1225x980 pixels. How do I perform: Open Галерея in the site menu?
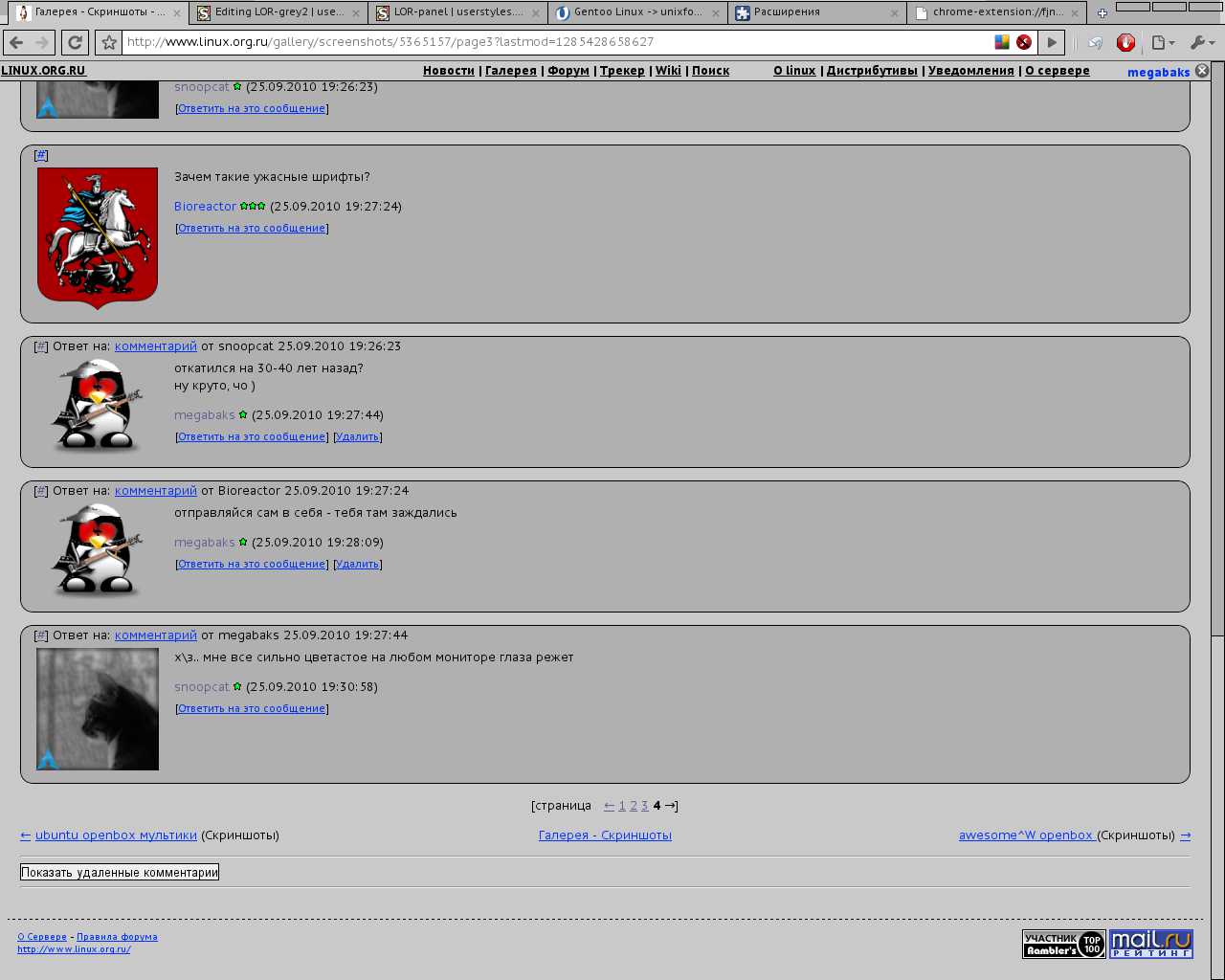click(x=511, y=71)
